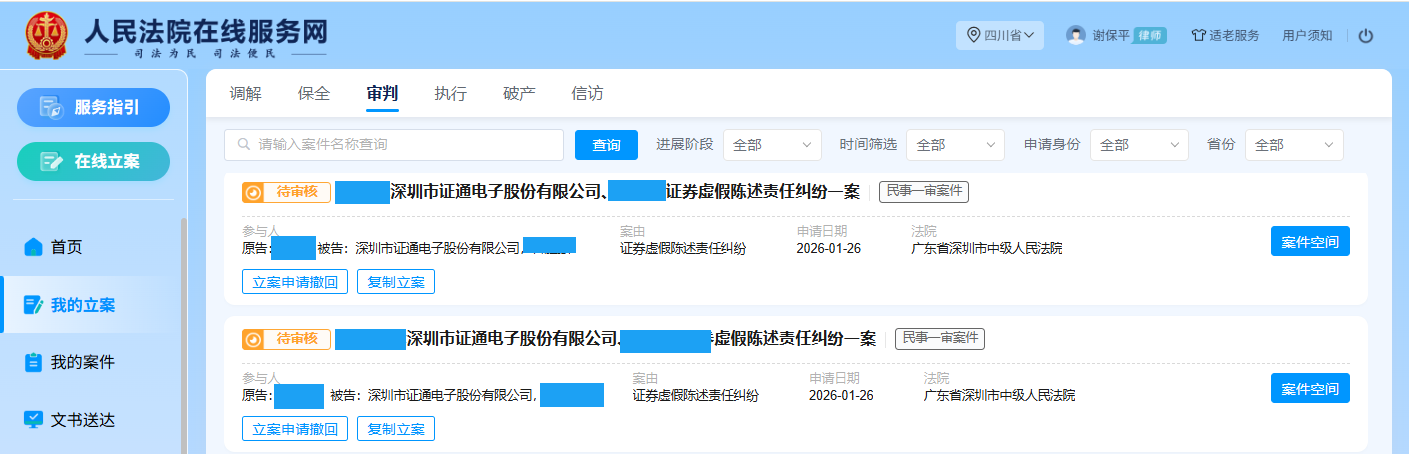
Task: Click the 人民法院在线服务网 site title
Action: [x=207, y=31]
